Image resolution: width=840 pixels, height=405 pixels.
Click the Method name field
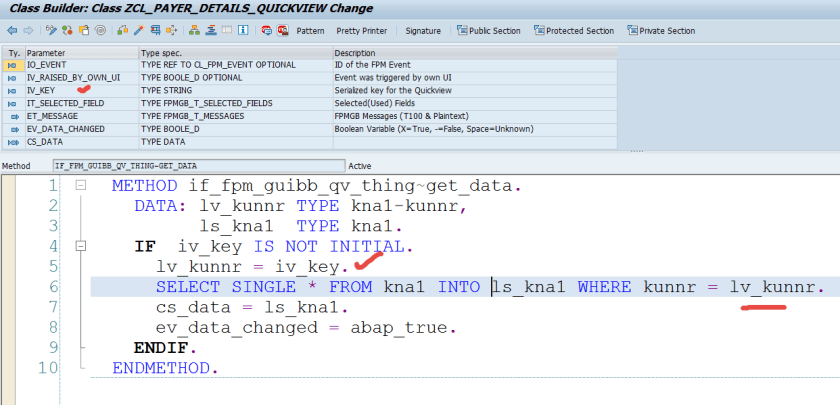(x=199, y=166)
